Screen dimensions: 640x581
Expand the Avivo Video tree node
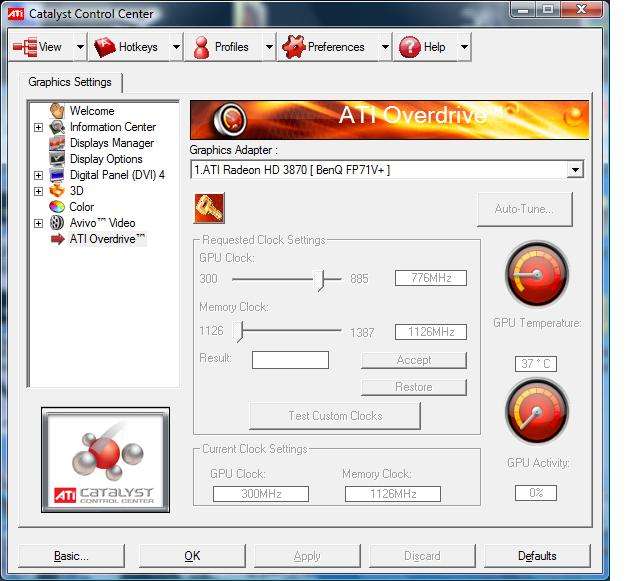click(38, 223)
